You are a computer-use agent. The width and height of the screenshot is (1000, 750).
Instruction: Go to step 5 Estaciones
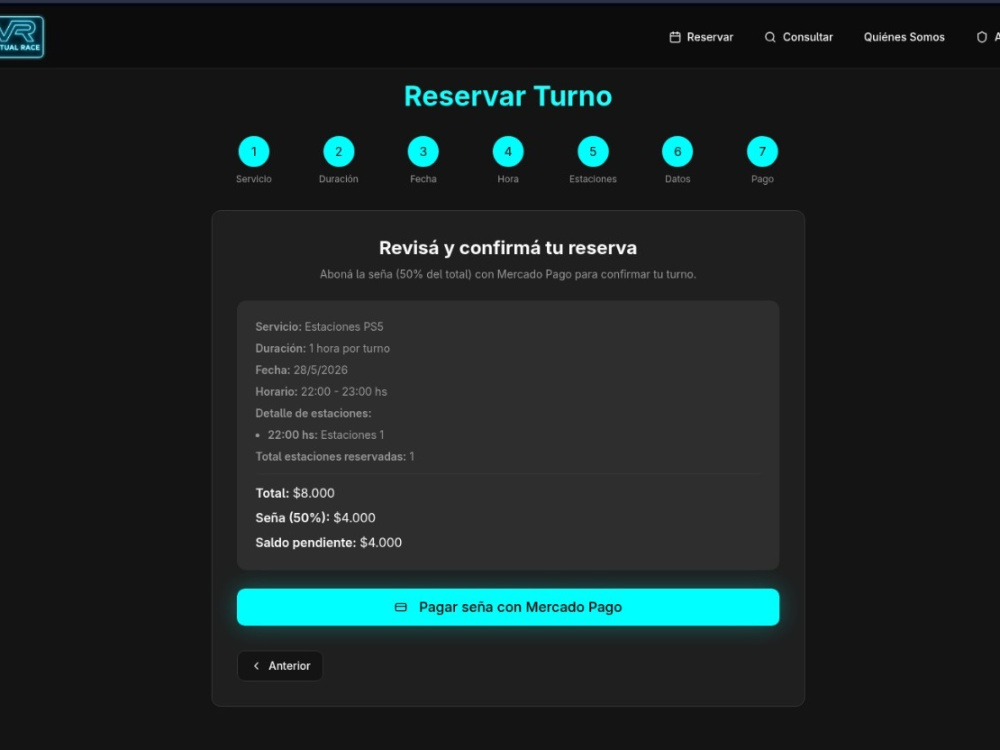pos(593,152)
